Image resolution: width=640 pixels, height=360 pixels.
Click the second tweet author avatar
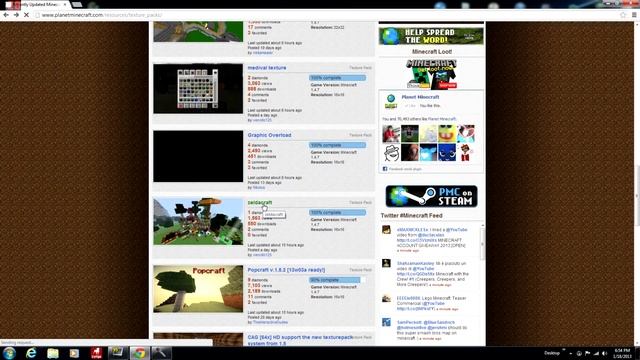[x=386, y=263]
